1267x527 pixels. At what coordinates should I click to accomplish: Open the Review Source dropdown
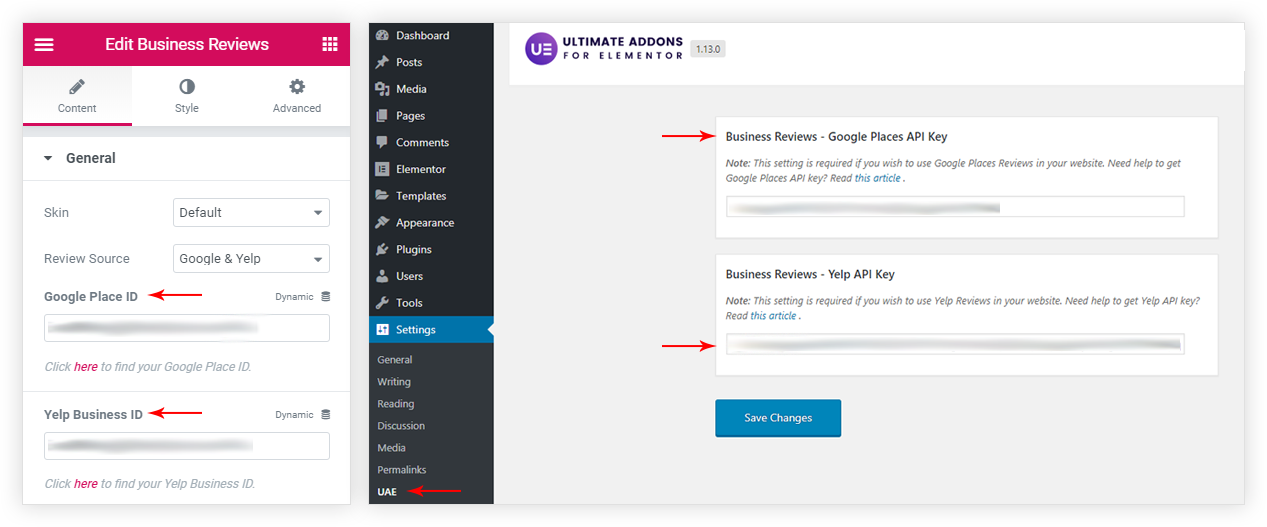pos(251,258)
